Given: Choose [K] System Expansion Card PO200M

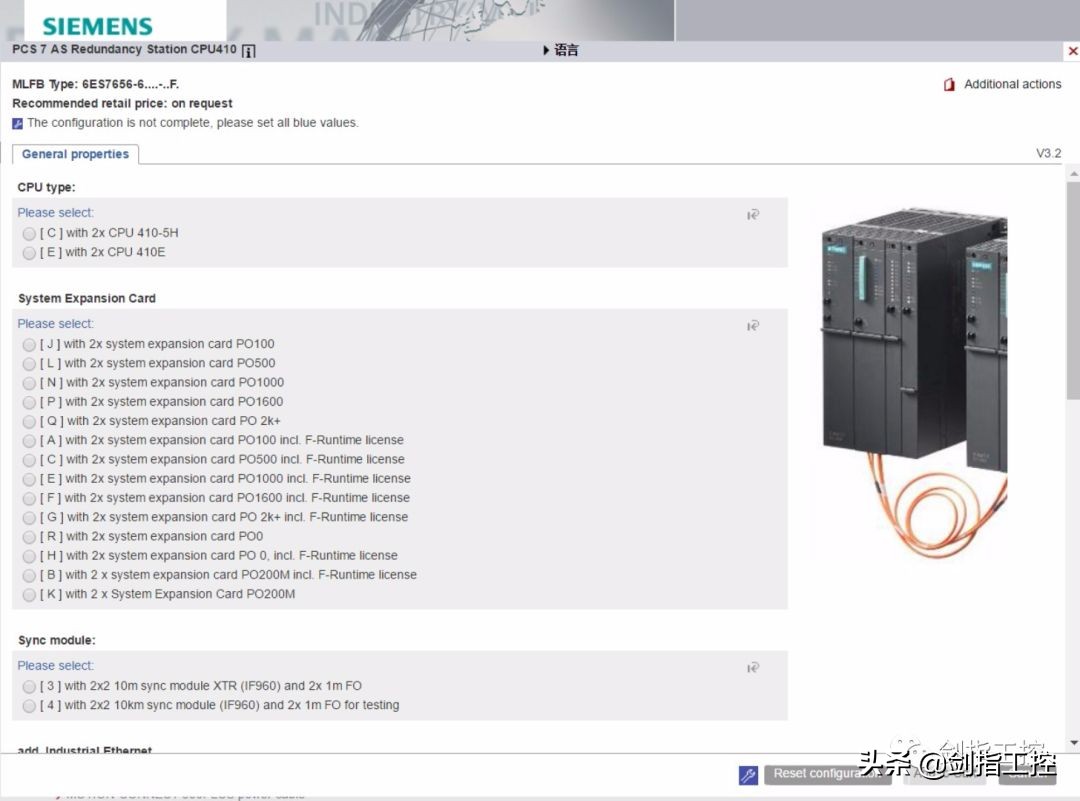Looking at the screenshot, I should [x=29, y=595].
